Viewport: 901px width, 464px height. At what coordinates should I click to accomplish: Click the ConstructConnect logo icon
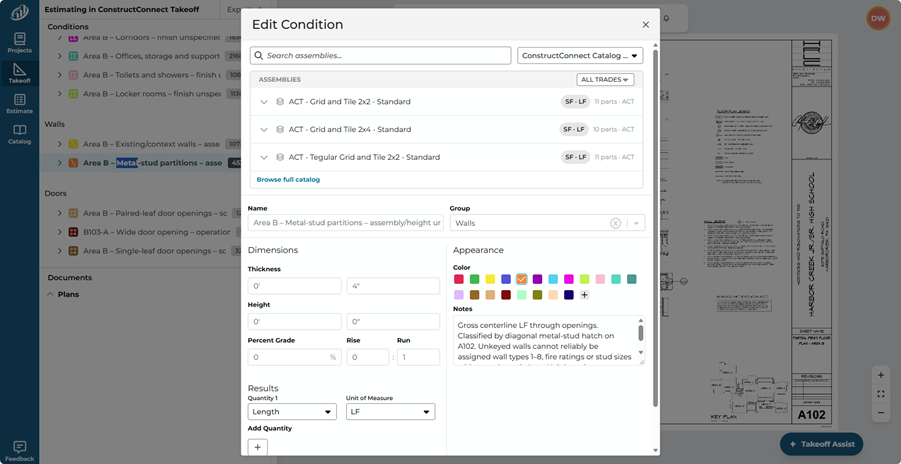pos(20,13)
